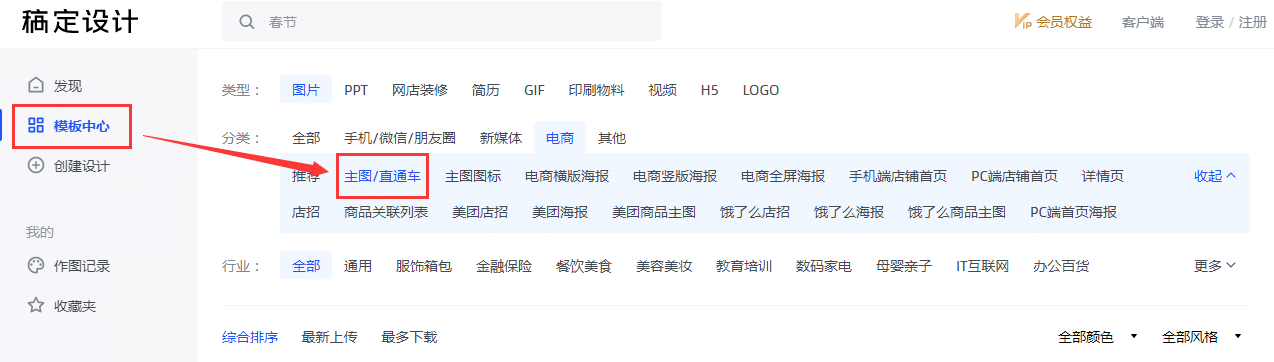Choose 商品关联列表 subcategory
1274x362 pixels.
386,212
